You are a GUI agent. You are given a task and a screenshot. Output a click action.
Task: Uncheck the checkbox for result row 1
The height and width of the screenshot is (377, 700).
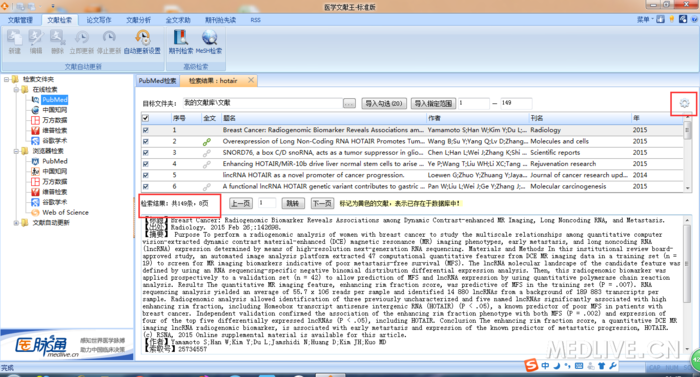point(146,130)
